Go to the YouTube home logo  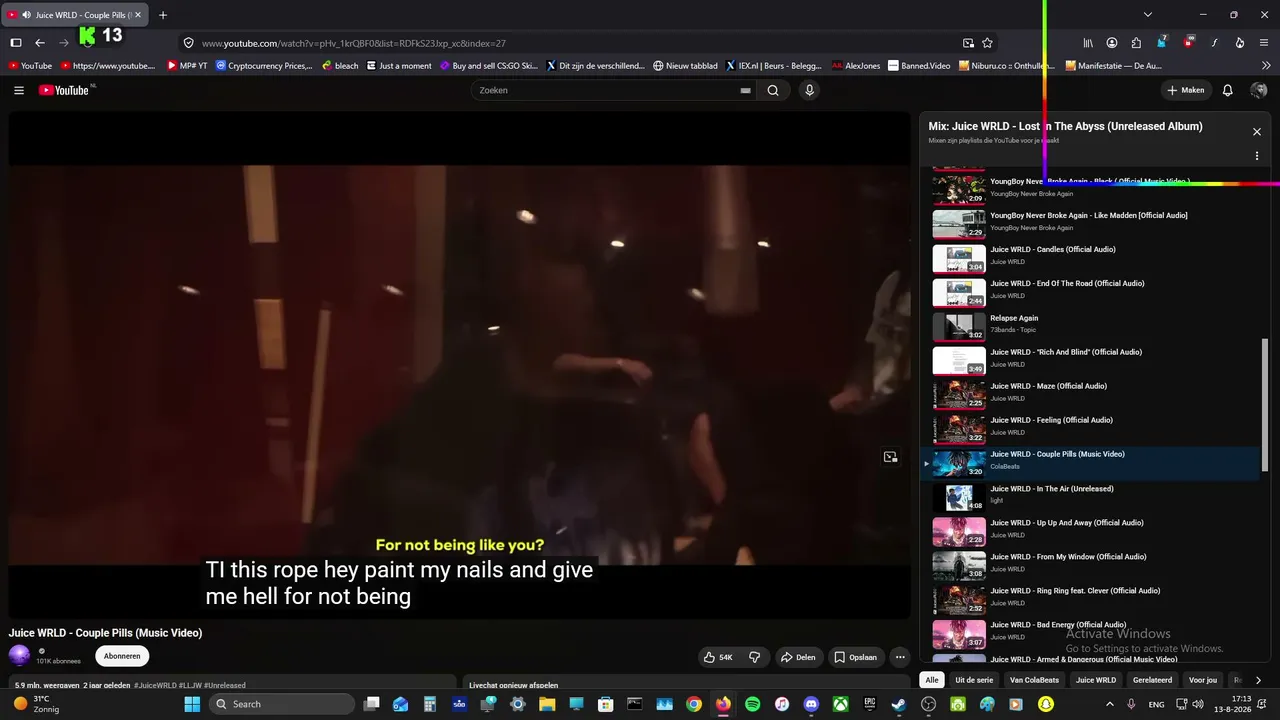click(66, 90)
